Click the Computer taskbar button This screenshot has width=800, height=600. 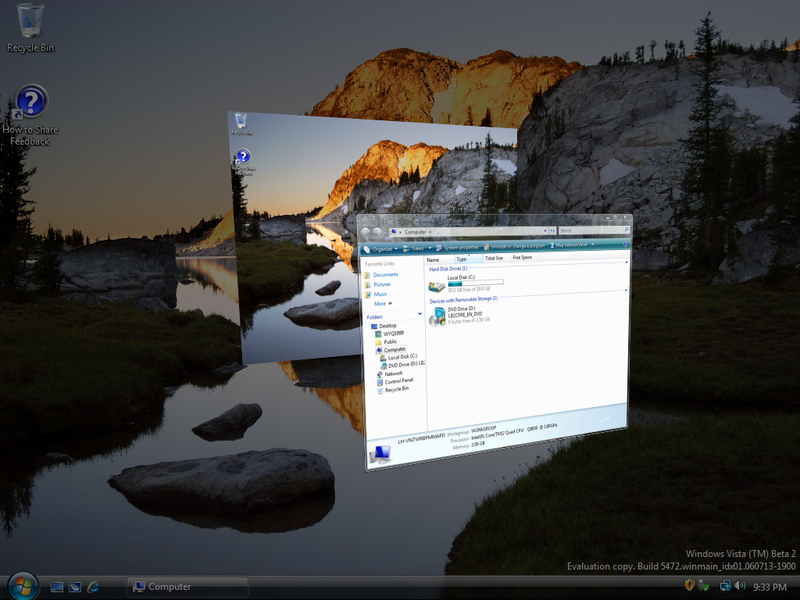tap(174, 587)
